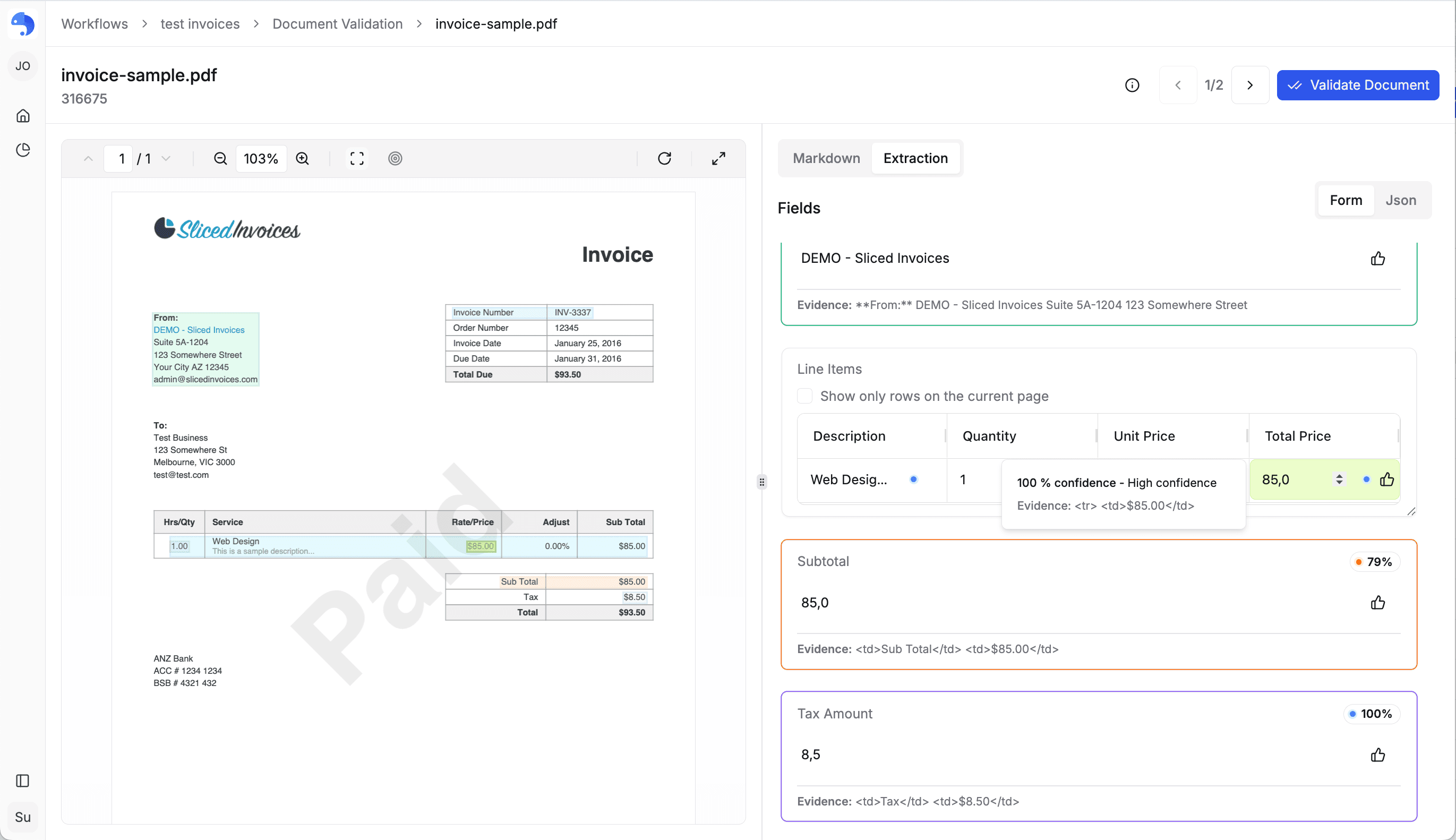Click the panel resize divider handle
The height and width of the screenshot is (840, 1456).
coord(761,482)
